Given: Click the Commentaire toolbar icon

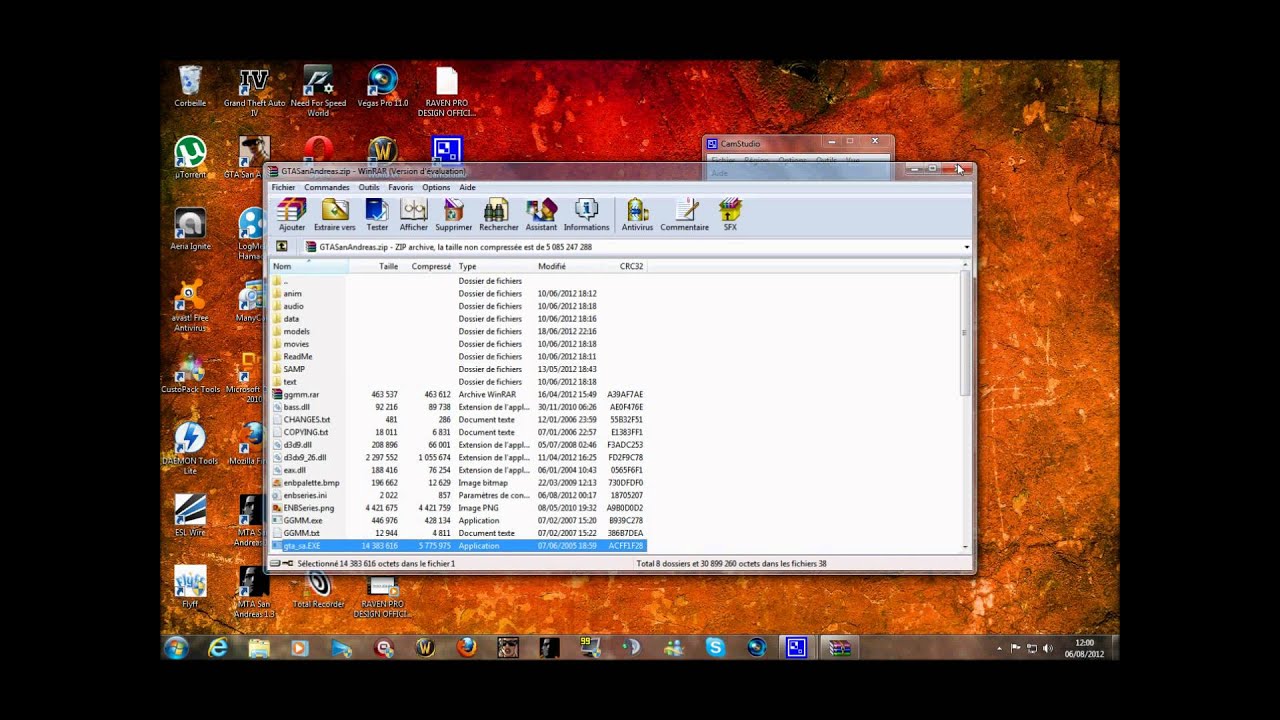Looking at the screenshot, I should [684, 215].
